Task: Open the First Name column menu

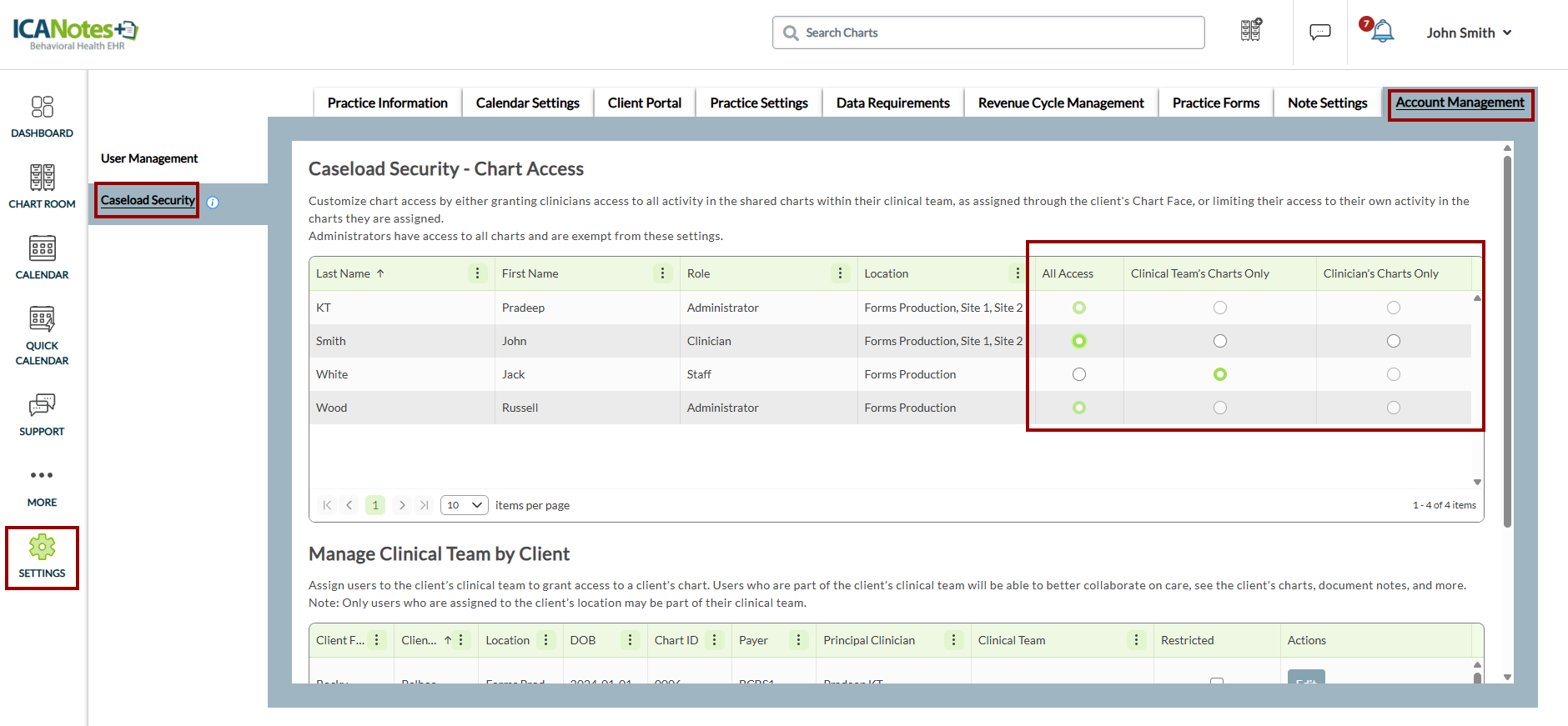Action: click(x=663, y=273)
